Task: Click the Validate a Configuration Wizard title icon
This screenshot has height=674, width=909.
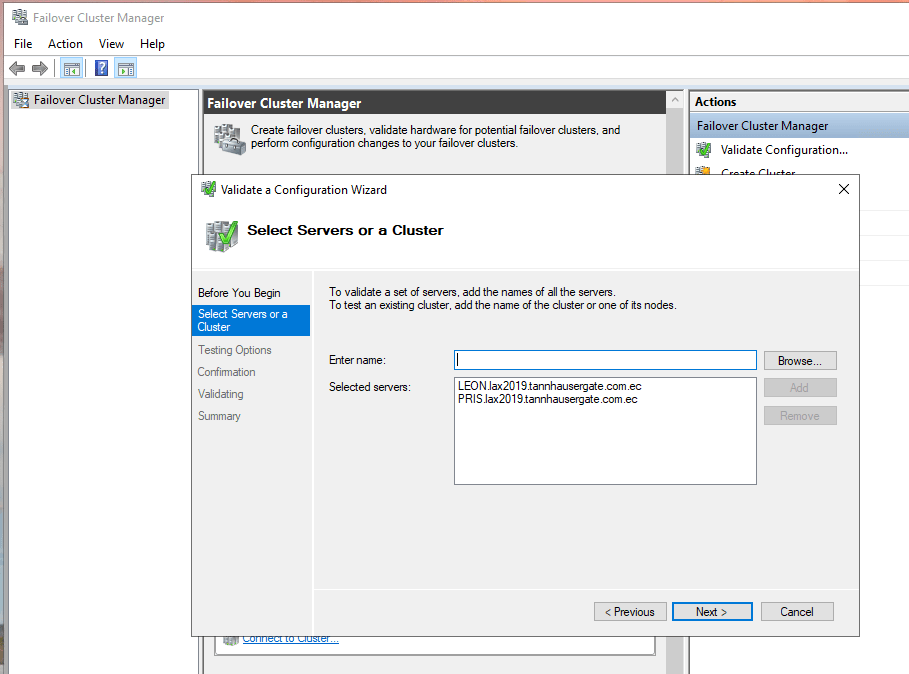Action: click(x=208, y=189)
